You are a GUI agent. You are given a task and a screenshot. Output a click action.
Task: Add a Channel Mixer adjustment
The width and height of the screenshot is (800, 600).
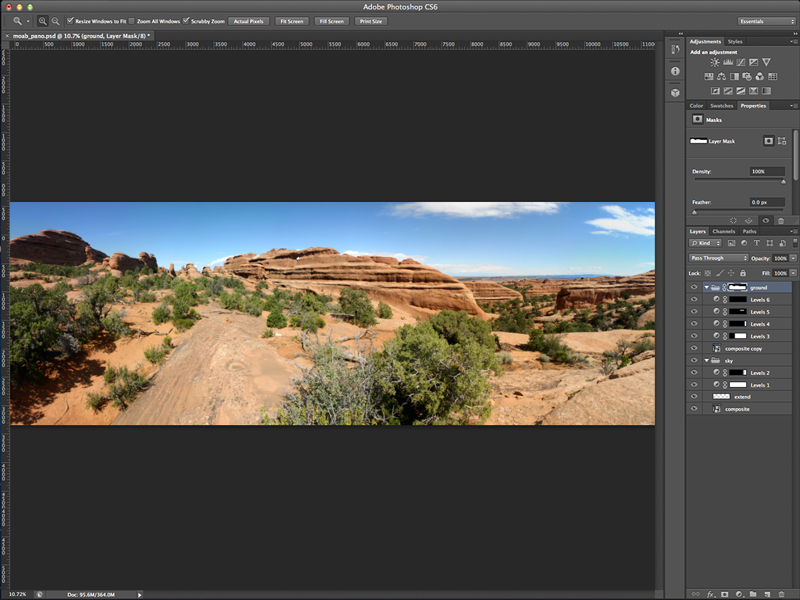coord(760,77)
